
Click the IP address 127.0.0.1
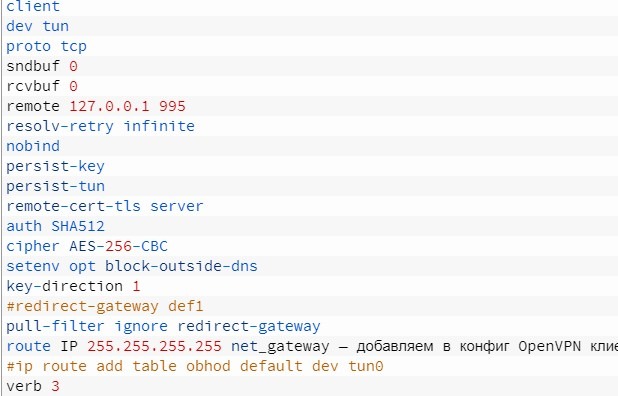click(x=110, y=106)
